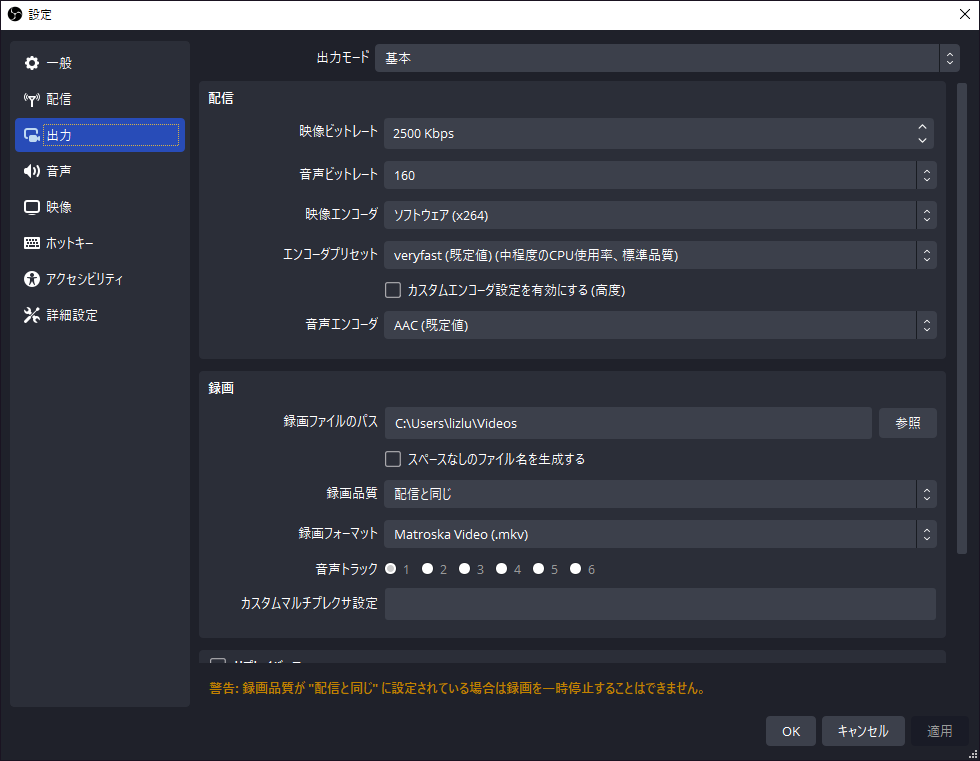Click the 参照 browse button

tap(908, 423)
